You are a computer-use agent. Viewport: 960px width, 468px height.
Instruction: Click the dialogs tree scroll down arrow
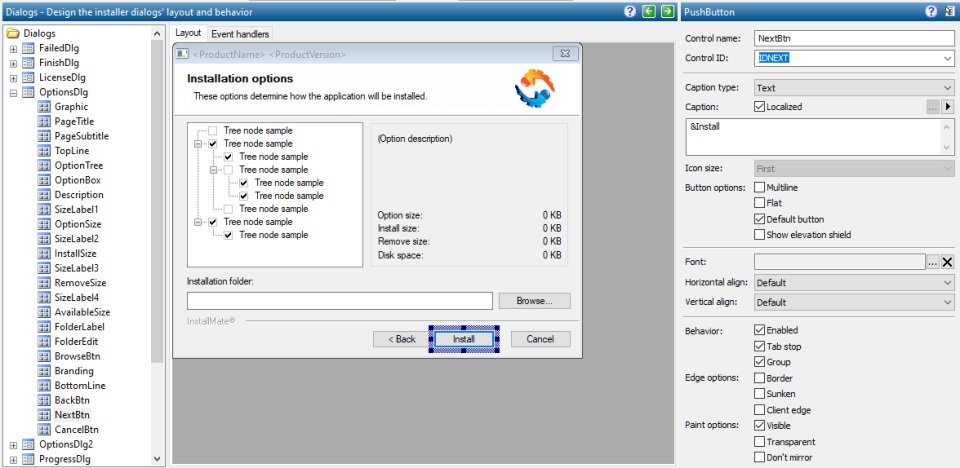click(x=157, y=459)
